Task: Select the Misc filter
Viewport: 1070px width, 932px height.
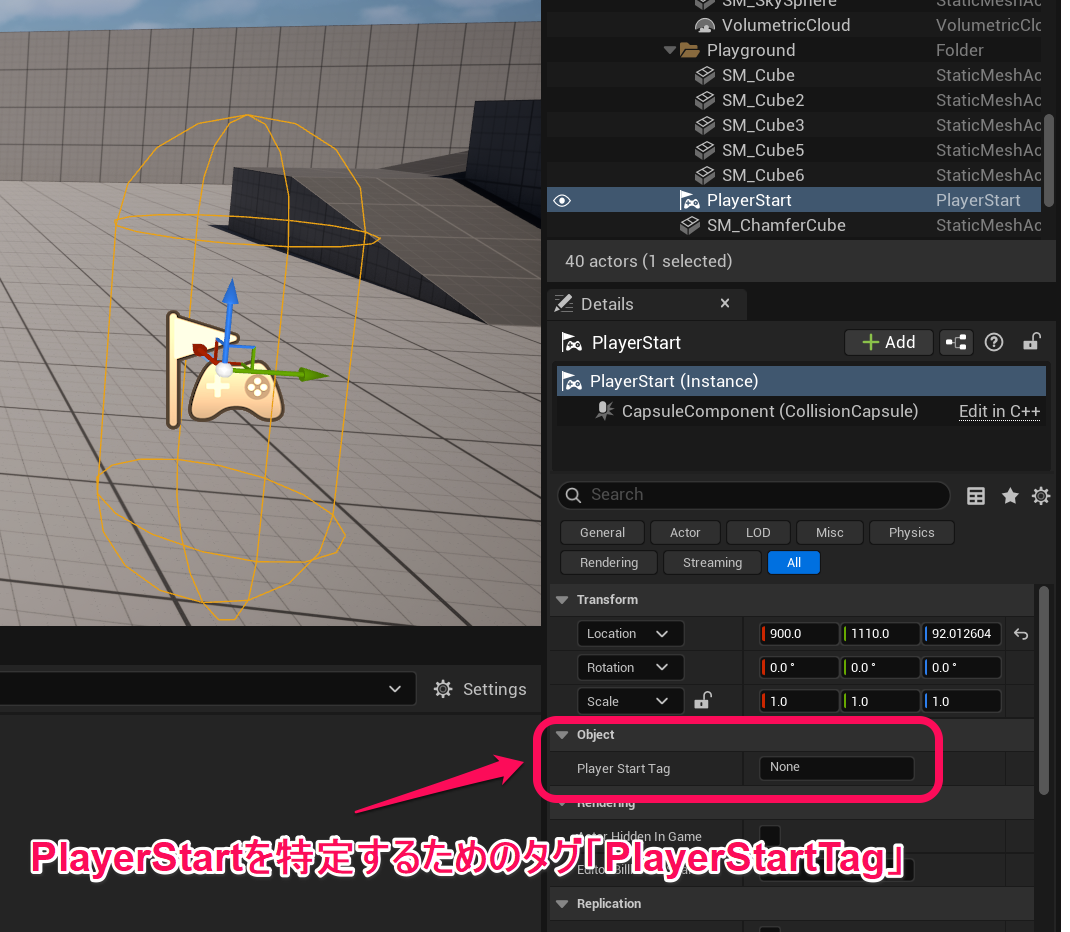Action: (830, 533)
